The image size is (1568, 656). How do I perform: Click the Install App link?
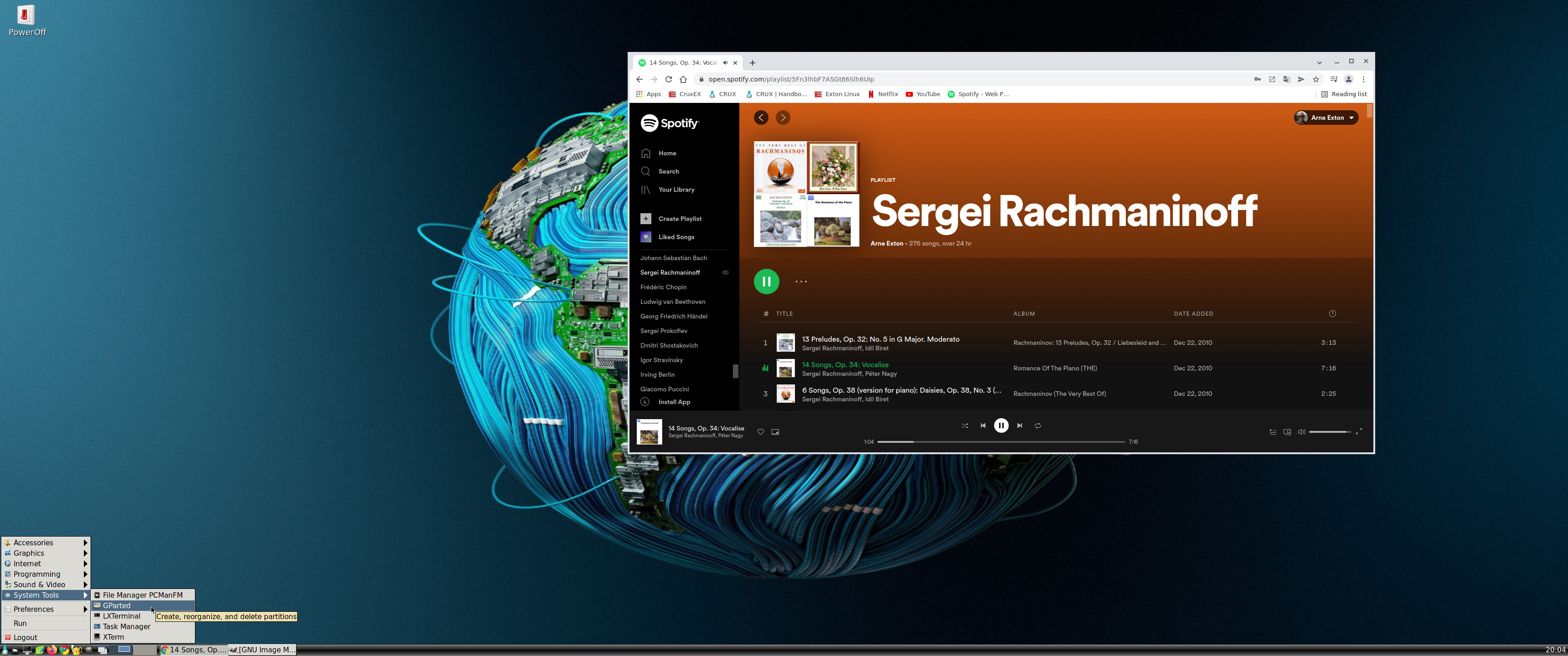674,402
